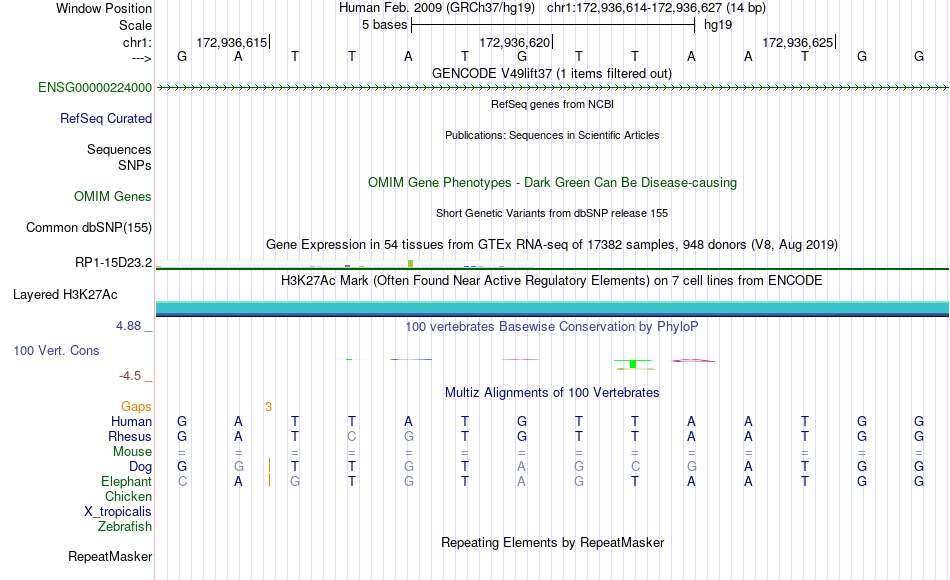Click the 4.88 PhyloP upper limit
Screen dimensions: 950x580
tap(128, 326)
